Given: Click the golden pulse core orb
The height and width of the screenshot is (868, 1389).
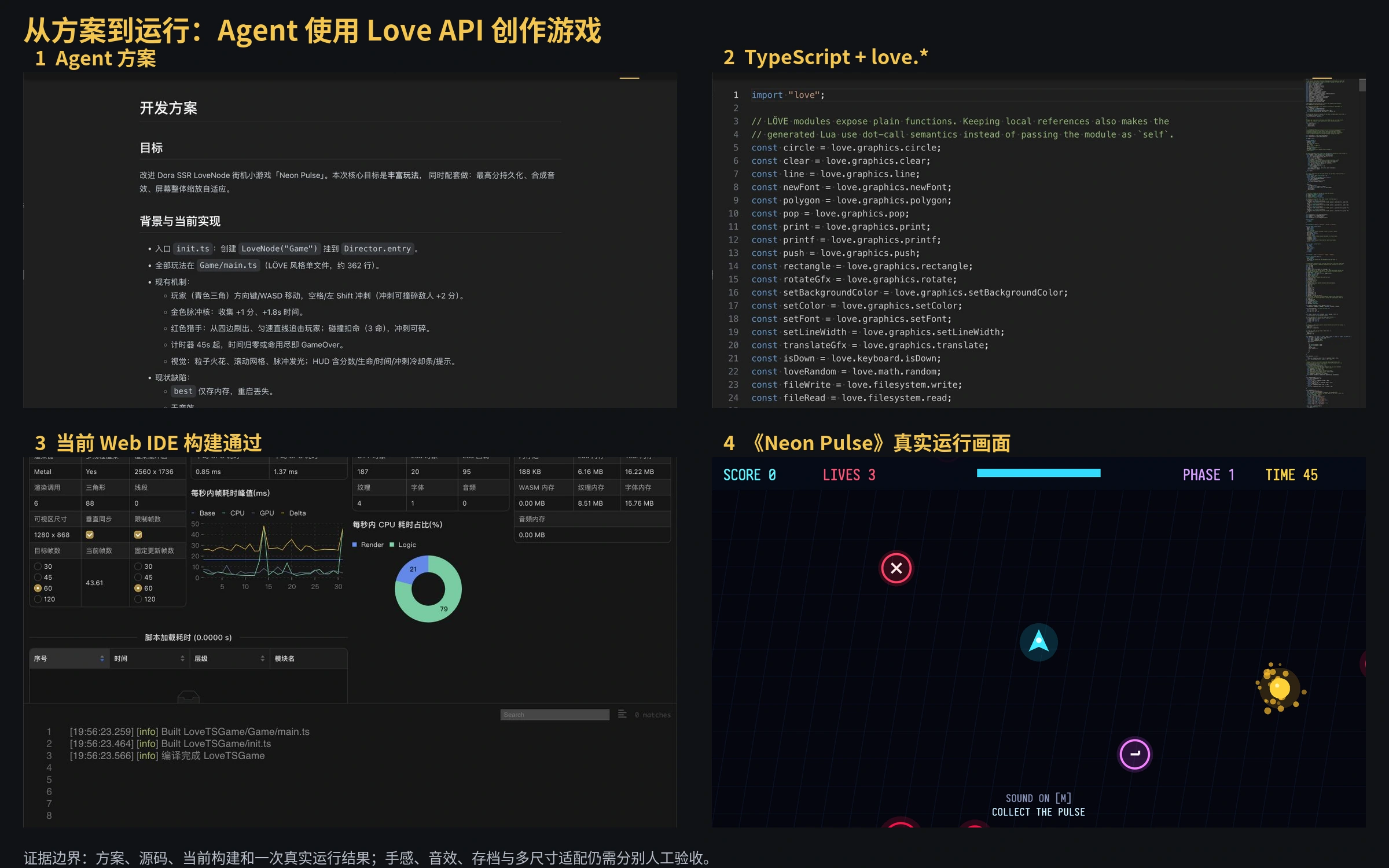Looking at the screenshot, I should (1279, 689).
